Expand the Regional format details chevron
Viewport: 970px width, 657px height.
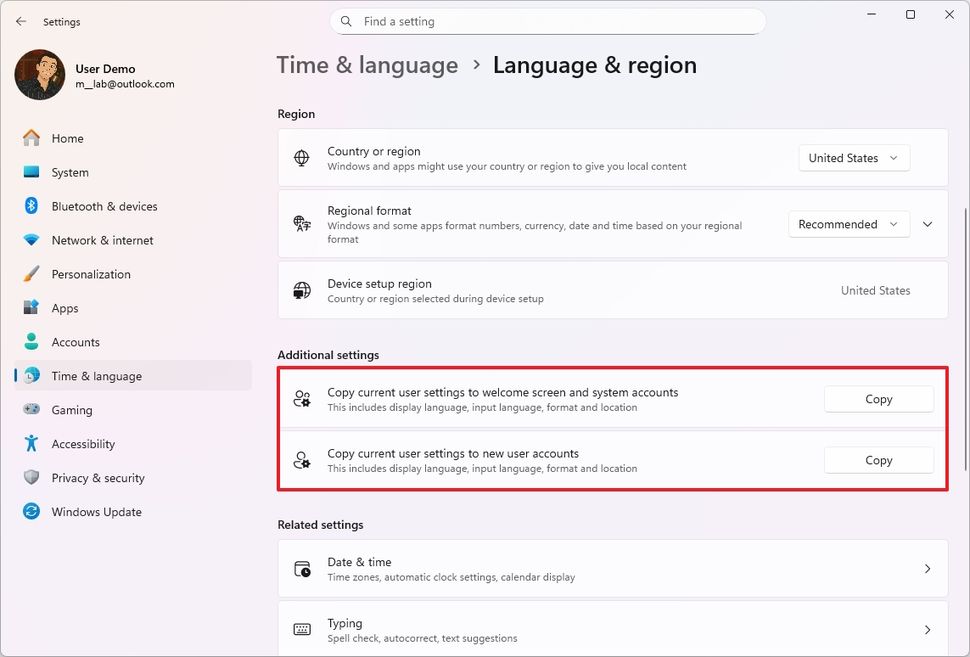927,224
